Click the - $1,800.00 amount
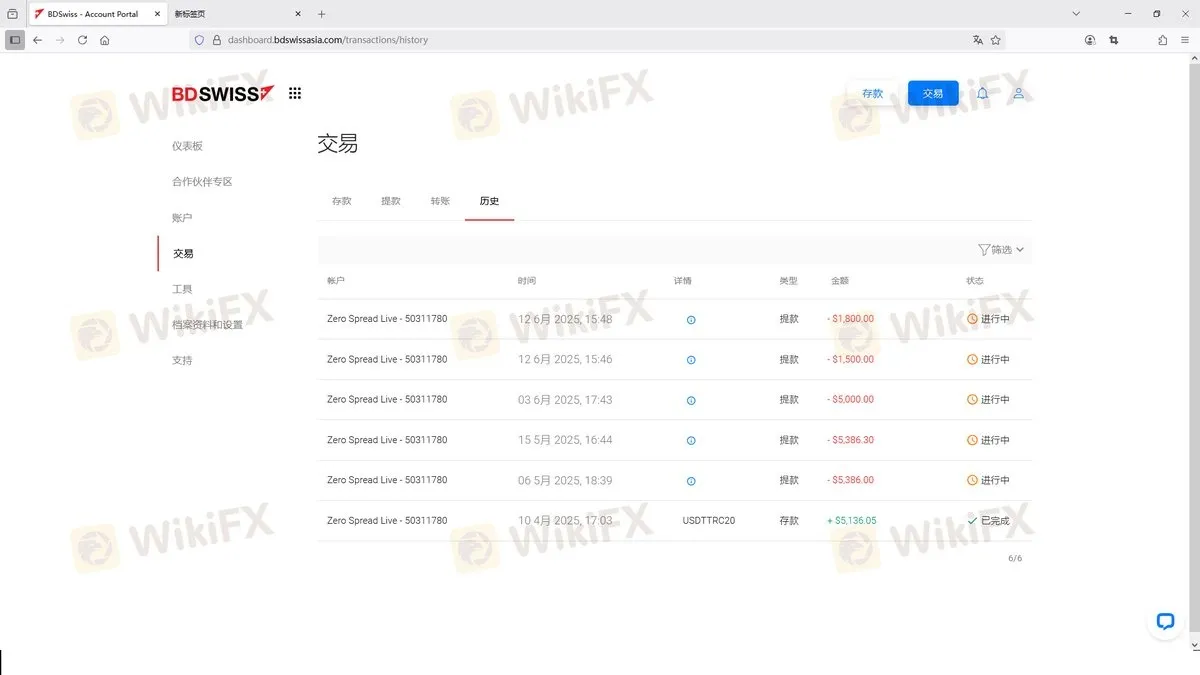The width and height of the screenshot is (1200, 675). click(850, 319)
